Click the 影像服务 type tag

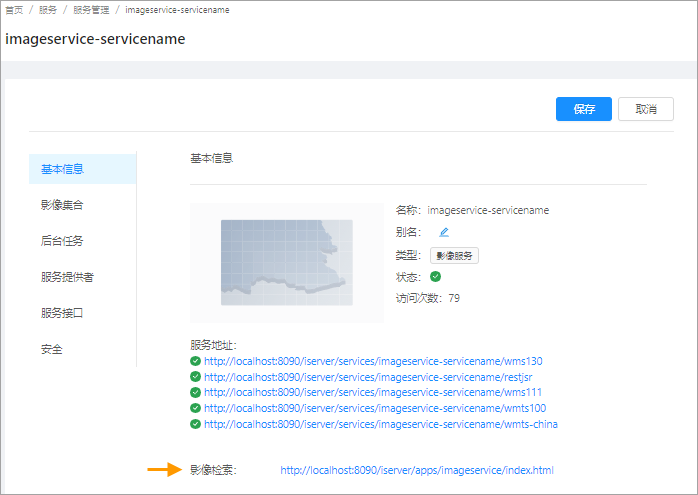(x=454, y=255)
